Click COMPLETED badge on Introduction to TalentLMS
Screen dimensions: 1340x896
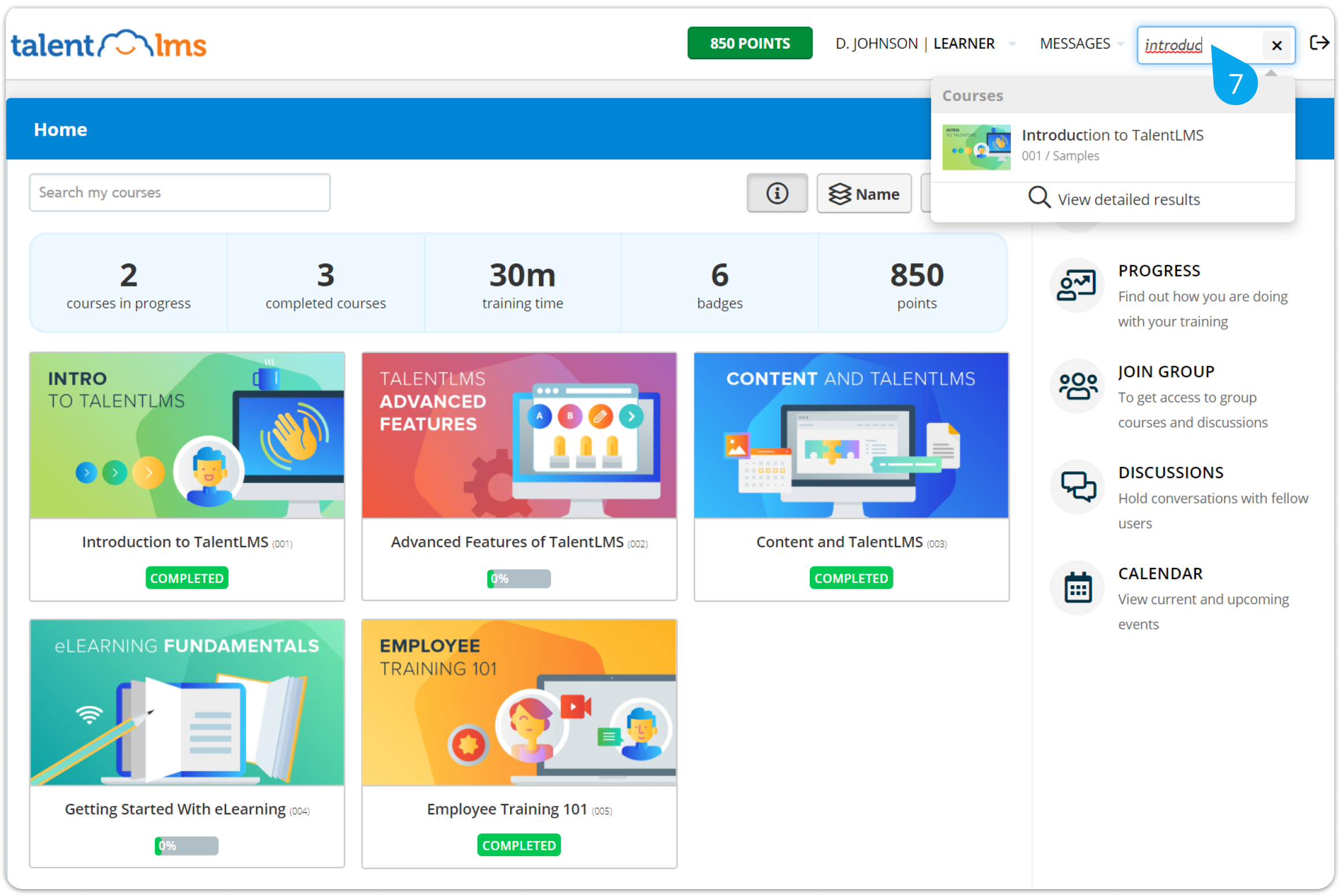[187, 578]
